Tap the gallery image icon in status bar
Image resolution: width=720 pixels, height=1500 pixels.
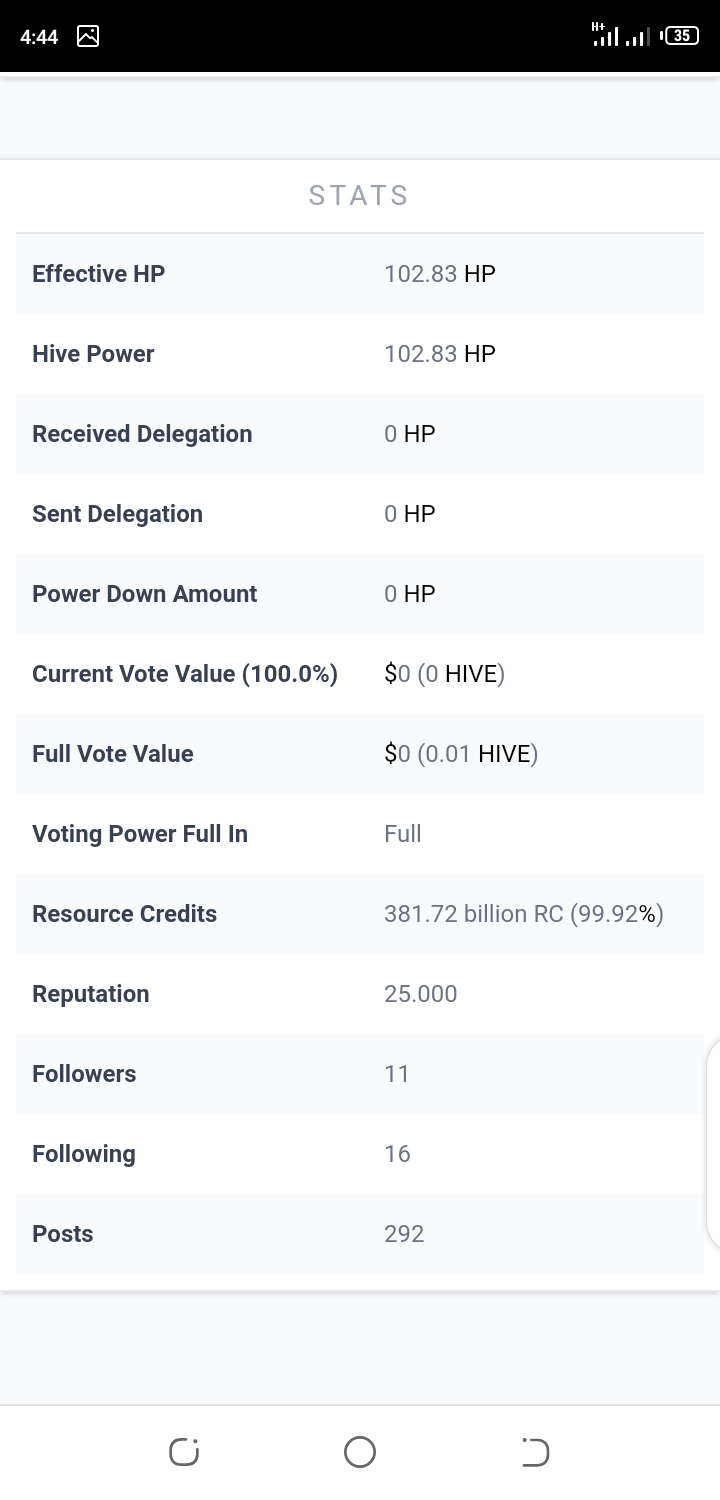[x=88, y=36]
